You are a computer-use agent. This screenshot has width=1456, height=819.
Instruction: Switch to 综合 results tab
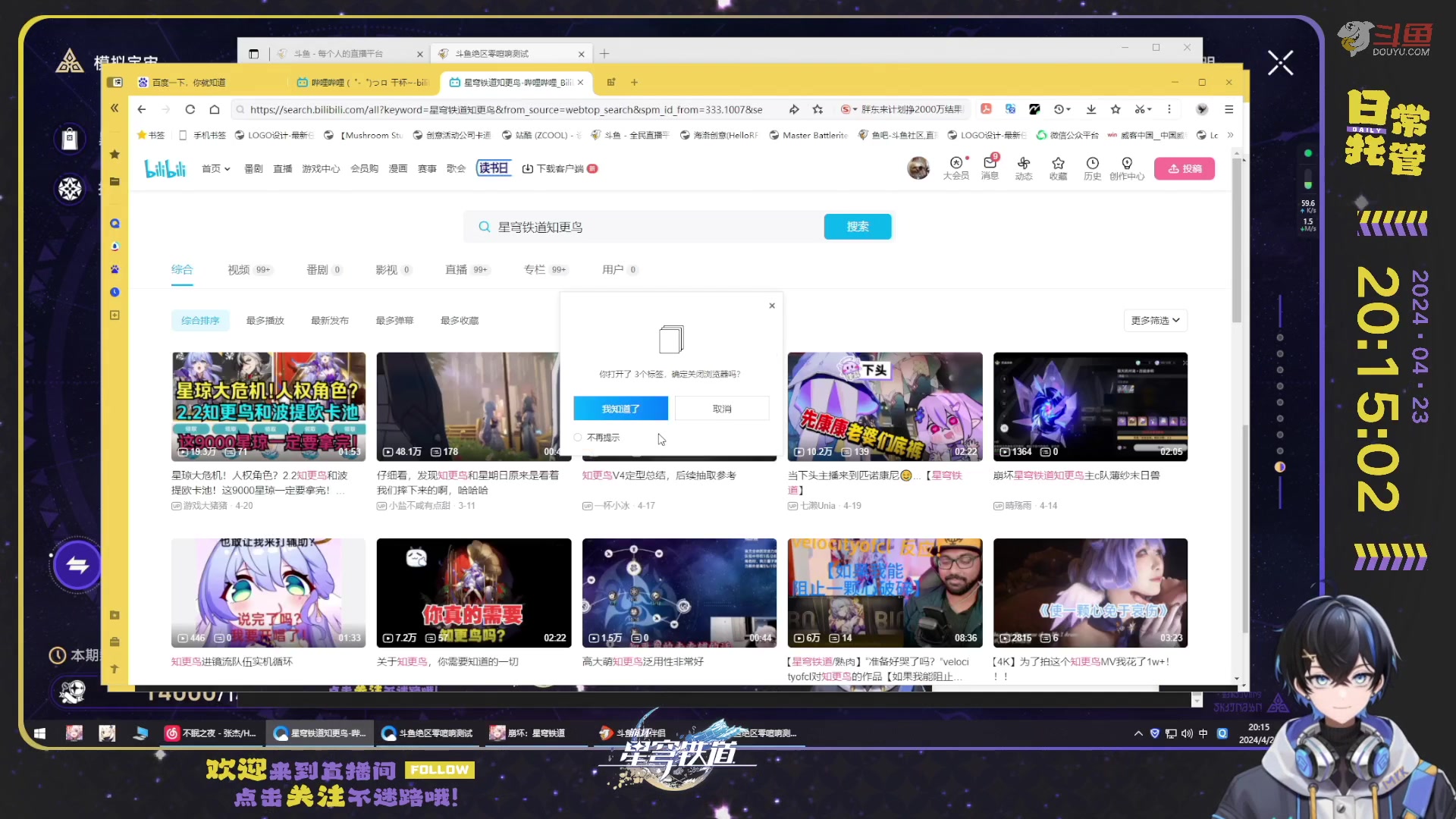point(182,269)
